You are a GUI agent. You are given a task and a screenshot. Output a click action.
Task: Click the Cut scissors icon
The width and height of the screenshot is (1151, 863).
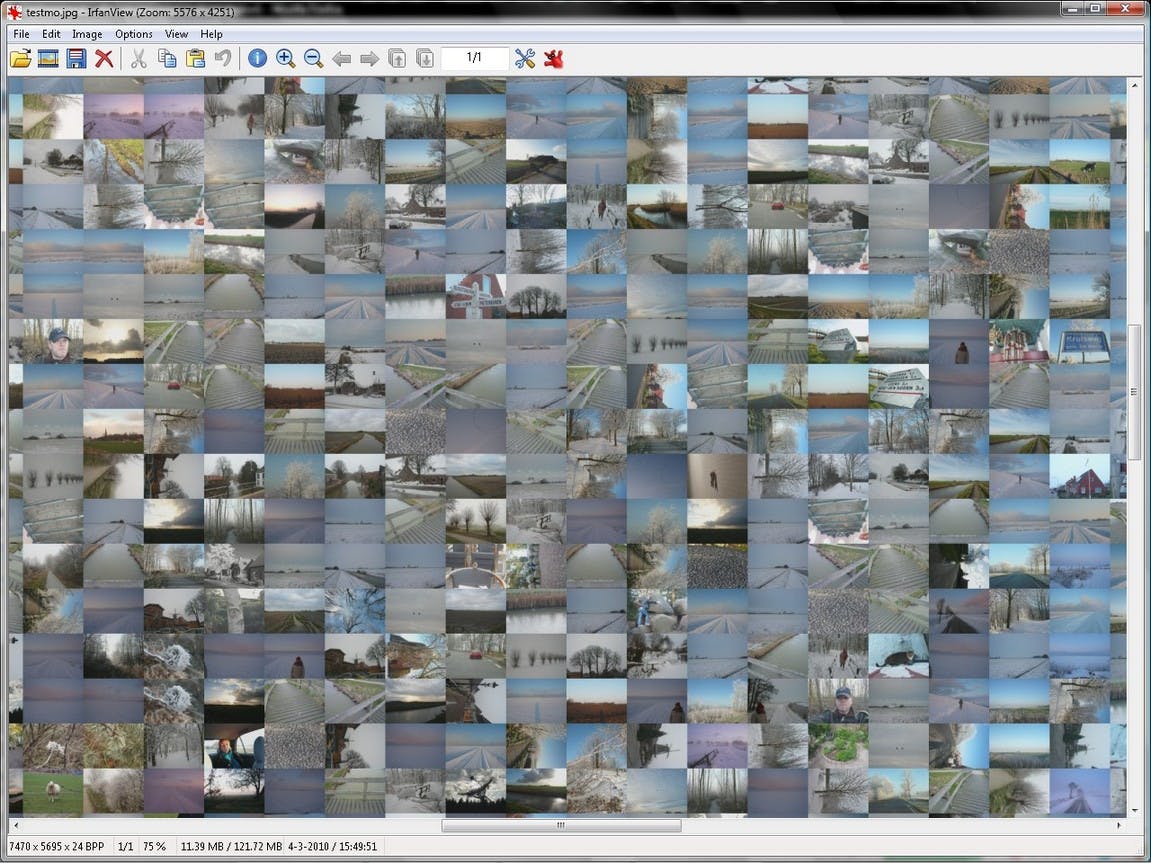click(x=138, y=58)
